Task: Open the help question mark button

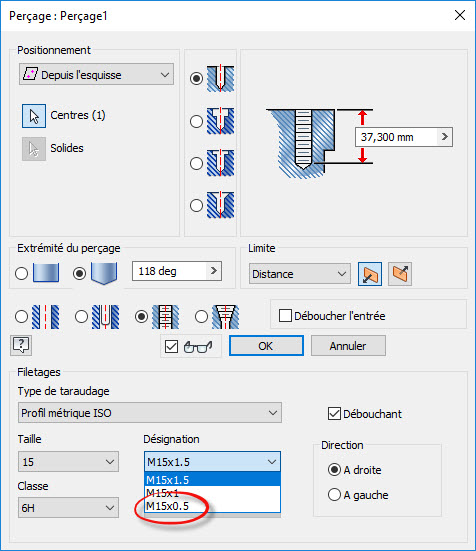Action: tap(21, 345)
